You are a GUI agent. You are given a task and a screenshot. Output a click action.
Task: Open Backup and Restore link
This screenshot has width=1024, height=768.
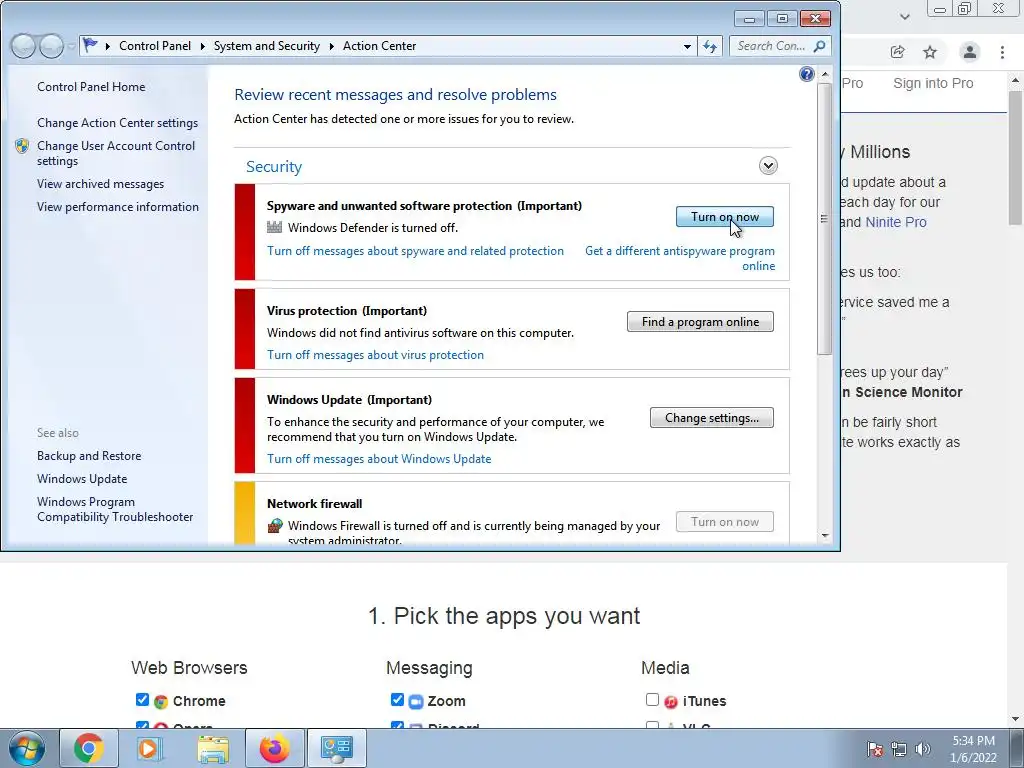pos(89,456)
